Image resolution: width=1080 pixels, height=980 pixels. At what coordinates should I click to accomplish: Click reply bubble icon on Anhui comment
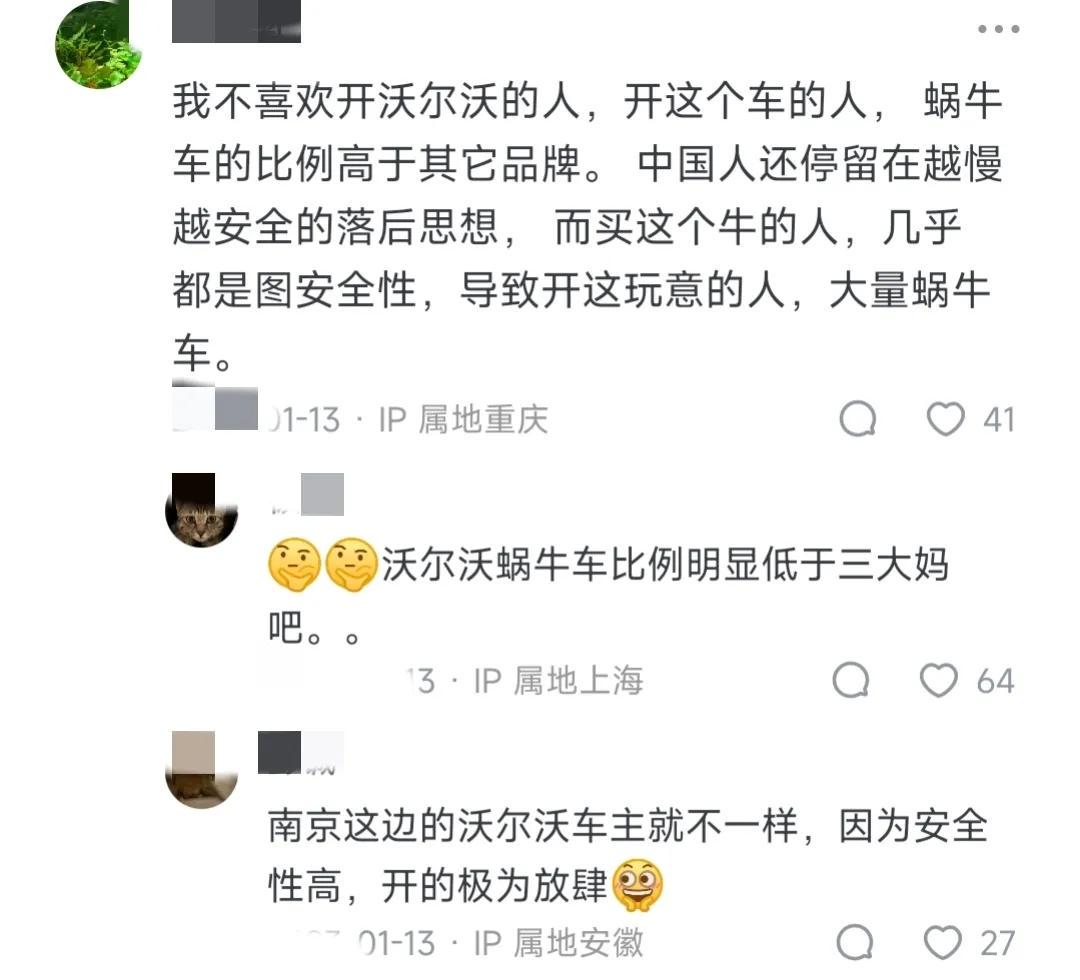tap(855, 942)
